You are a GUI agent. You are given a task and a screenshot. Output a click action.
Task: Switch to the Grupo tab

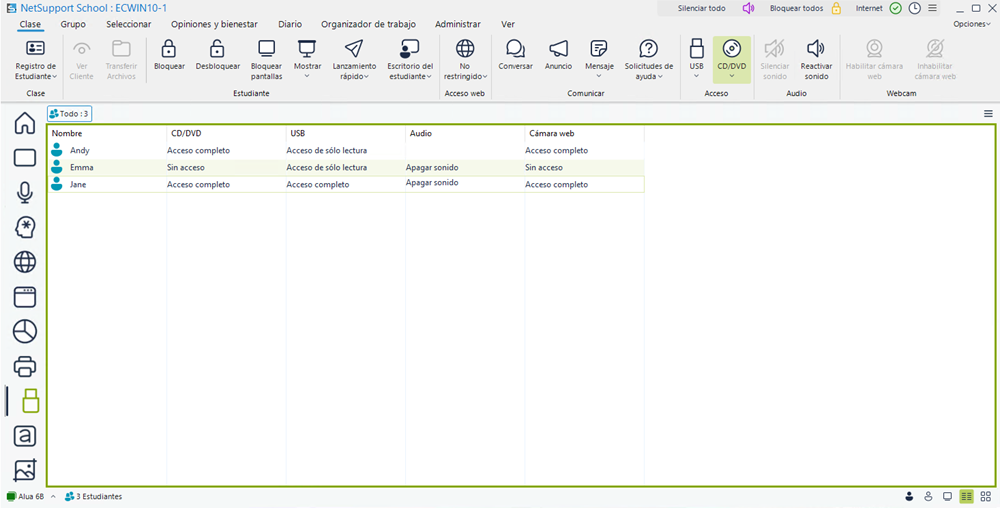tap(73, 24)
